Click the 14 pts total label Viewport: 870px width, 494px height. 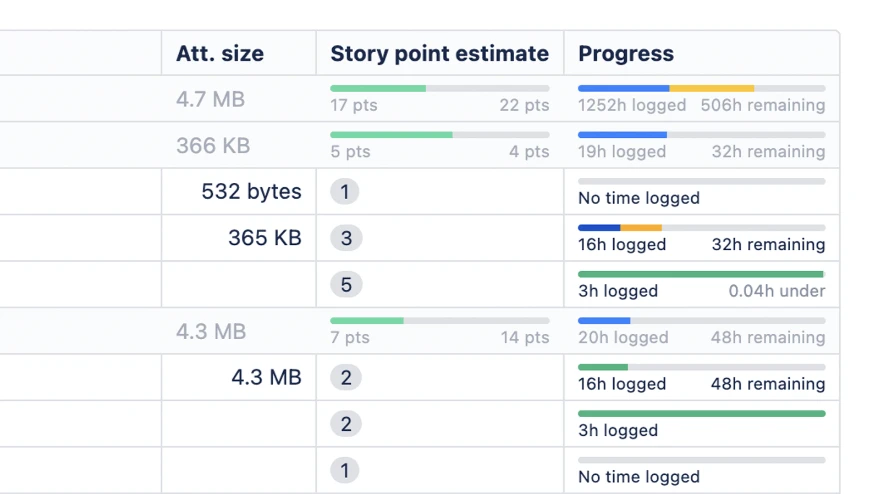tap(524, 337)
